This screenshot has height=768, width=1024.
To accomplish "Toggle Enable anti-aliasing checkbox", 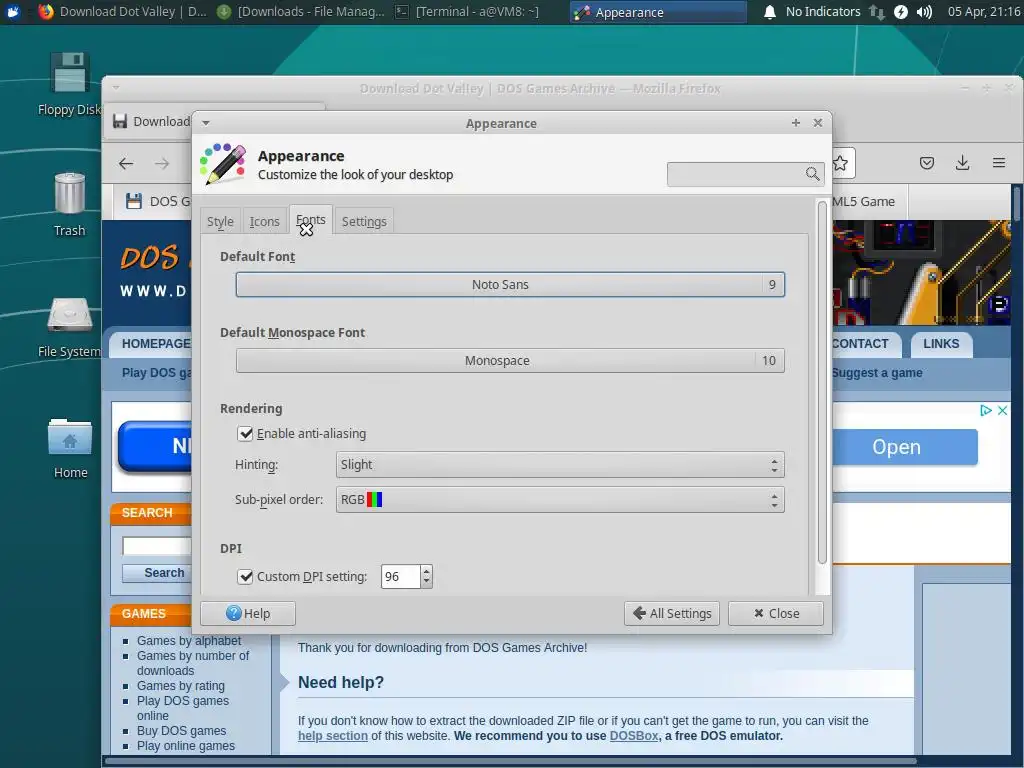I will click(x=245, y=434).
